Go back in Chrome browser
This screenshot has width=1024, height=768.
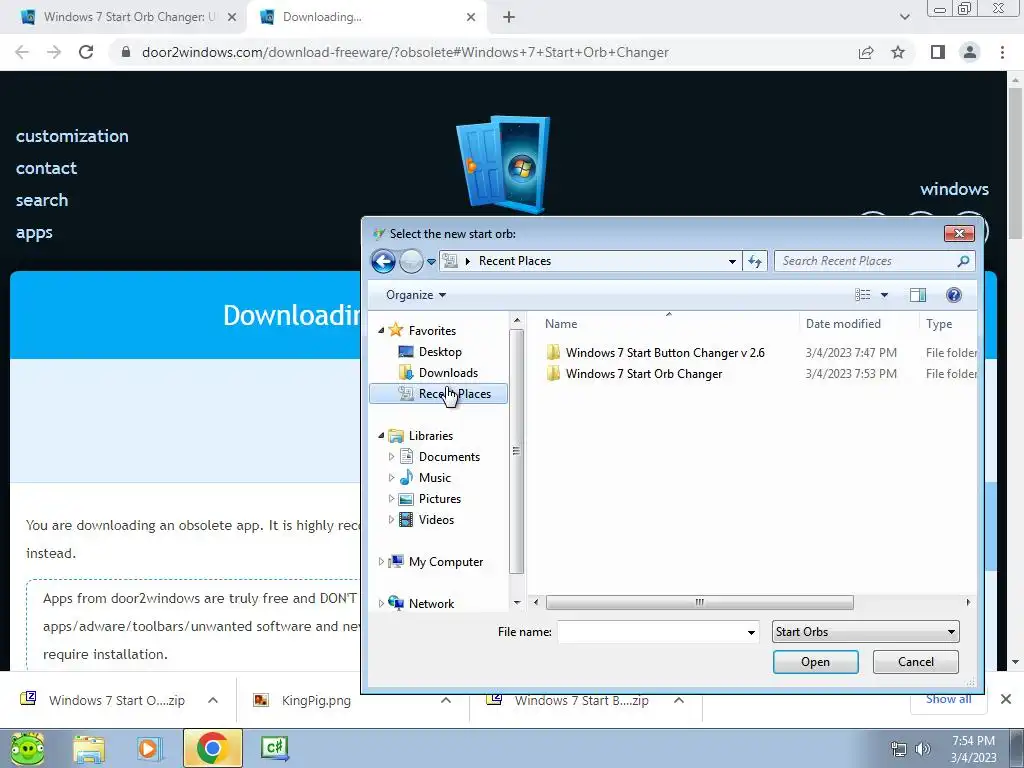(x=22, y=52)
